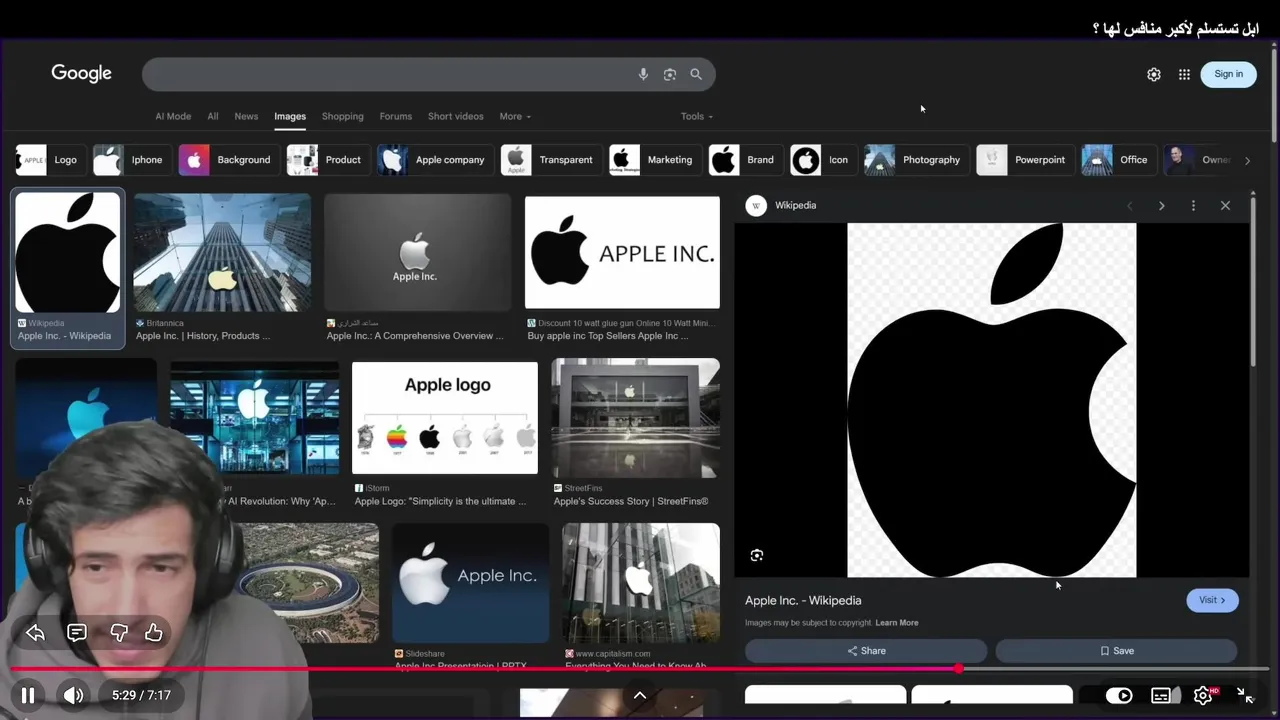This screenshot has width=1280, height=720.
Task: Click the Share button in preview
Action: 866,651
